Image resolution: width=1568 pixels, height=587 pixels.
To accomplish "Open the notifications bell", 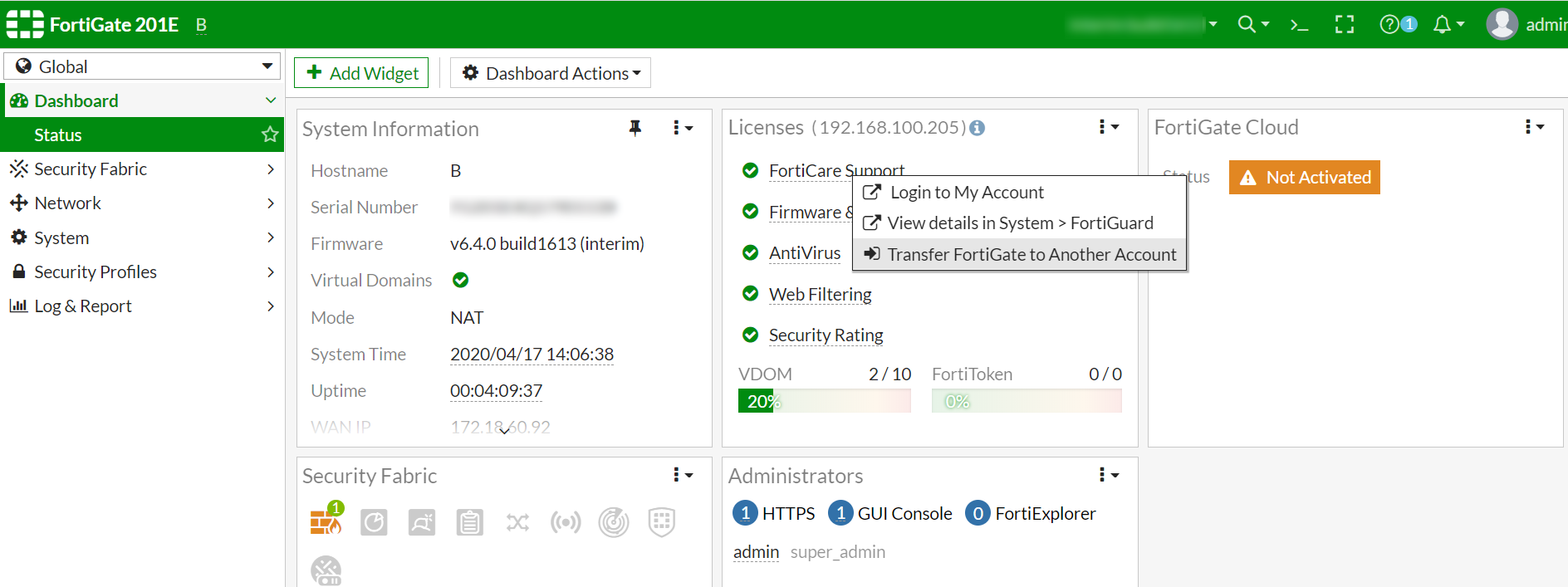I will [x=1443, y=25].
